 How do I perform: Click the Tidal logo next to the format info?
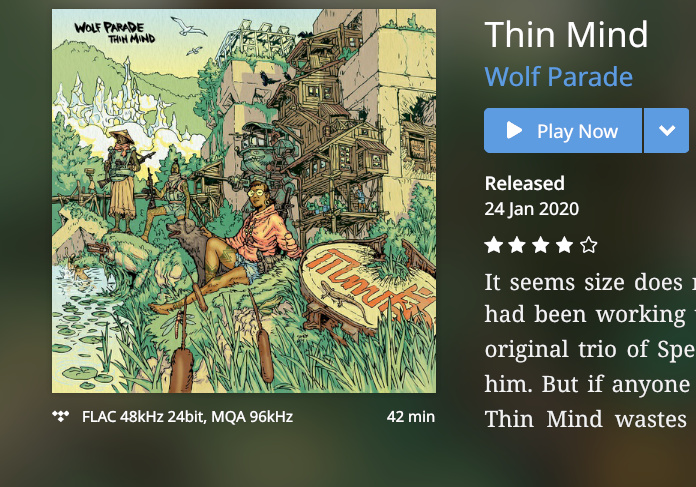click(x=60, y=416)
